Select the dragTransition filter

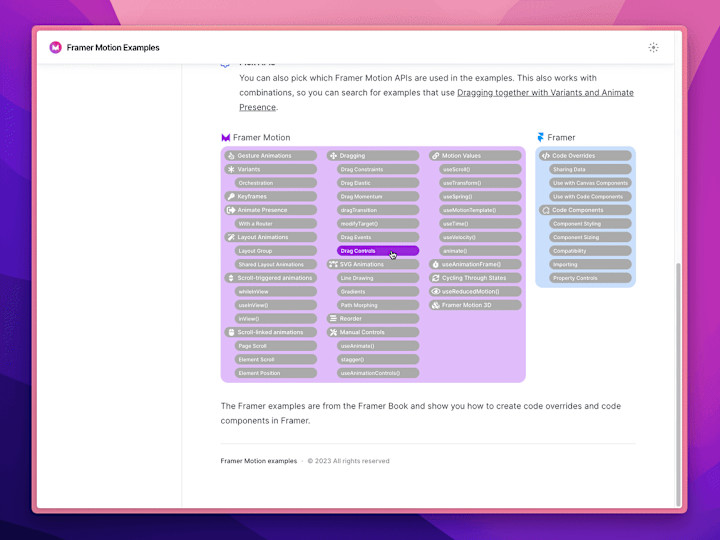point(378,210)
